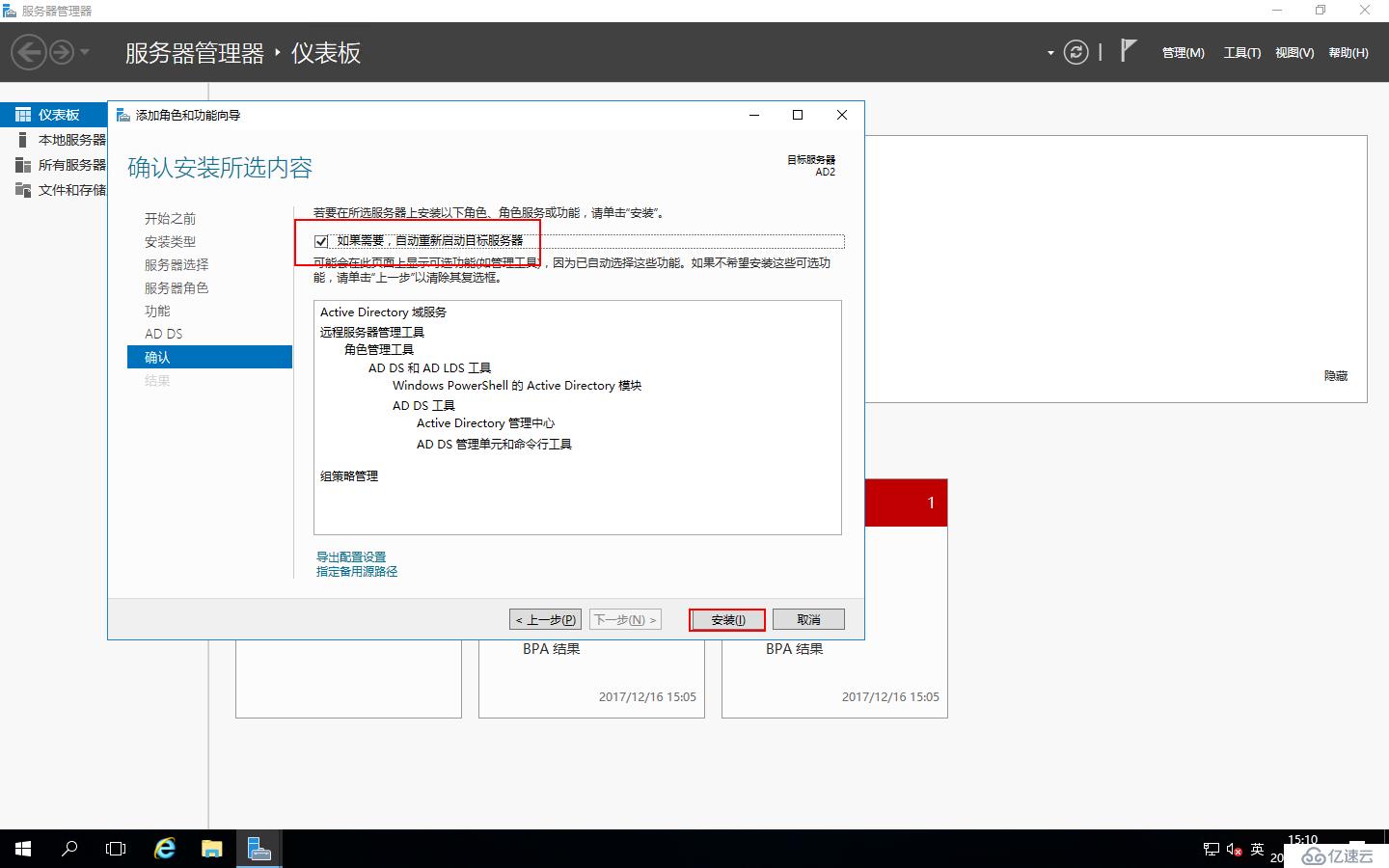This screenshot has height=868, width=1389.
Task: Click the forward navigation arrow in Server Manager
Action: [x=61, y=52]
